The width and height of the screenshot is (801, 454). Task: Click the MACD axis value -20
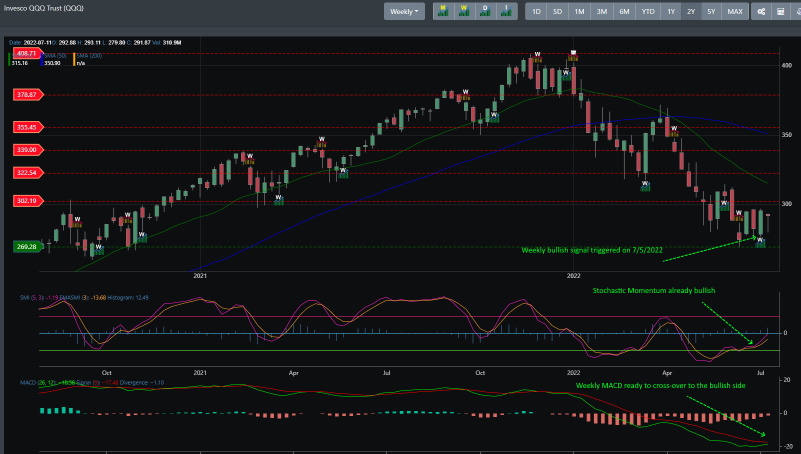(788, 446)
